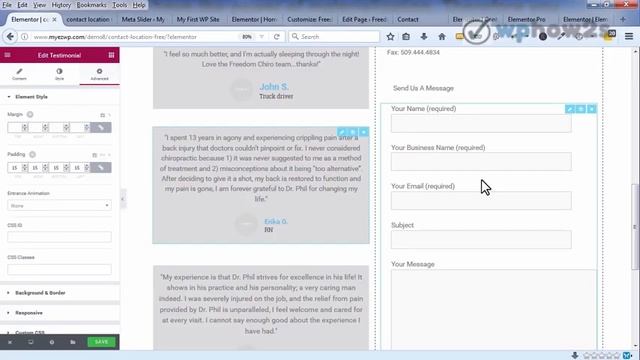The image size is (640, 360).
Task: Open the File menu
Action: point(7,5)
